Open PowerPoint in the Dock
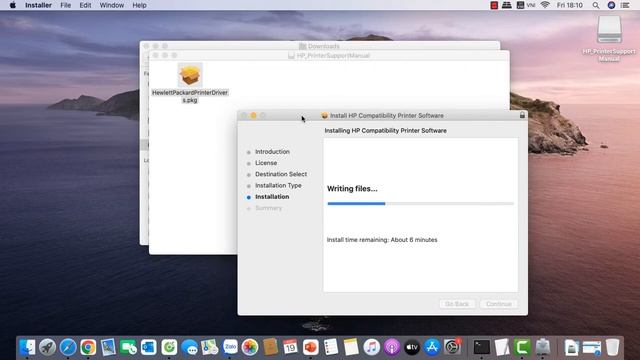Image resolution: width=640 pixels, height=360 pixels. point(311,347)
